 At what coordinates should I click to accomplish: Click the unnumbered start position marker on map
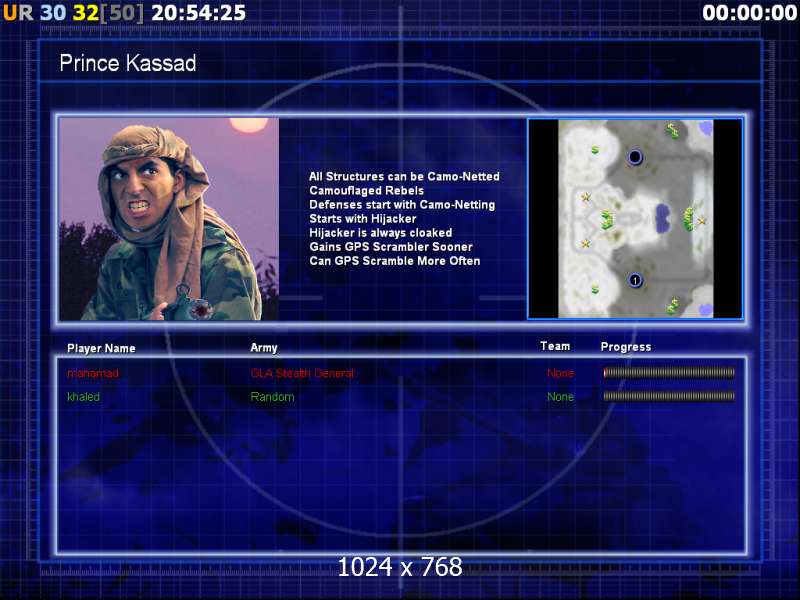(x=635, y=157)
